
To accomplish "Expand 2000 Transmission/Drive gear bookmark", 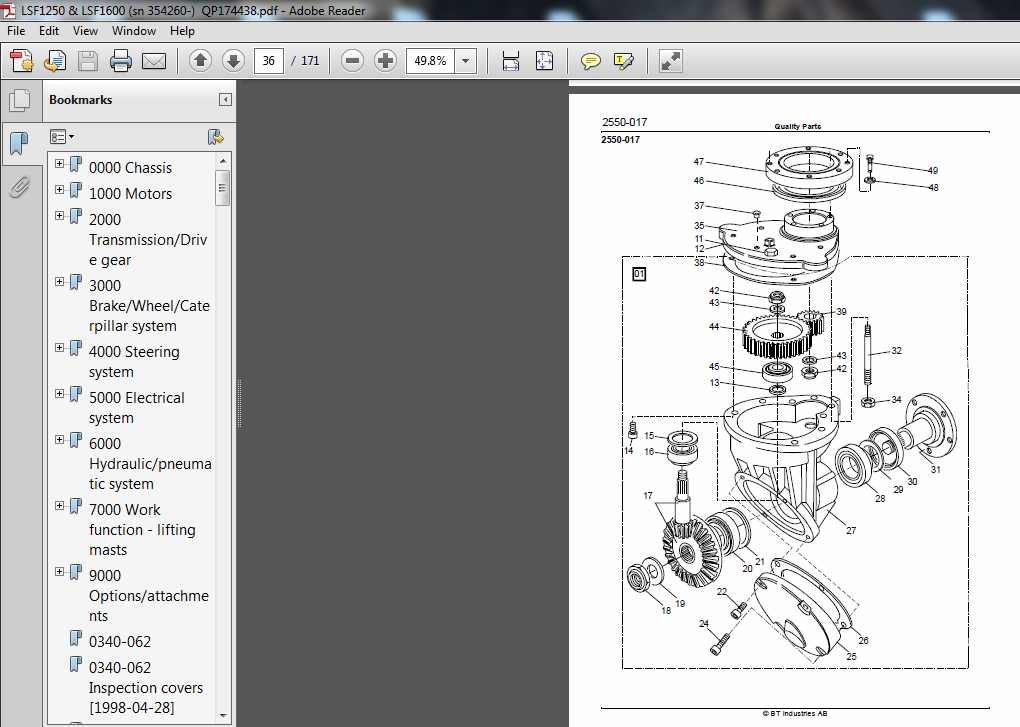I will pyautogui.click(x=59, y=215).
